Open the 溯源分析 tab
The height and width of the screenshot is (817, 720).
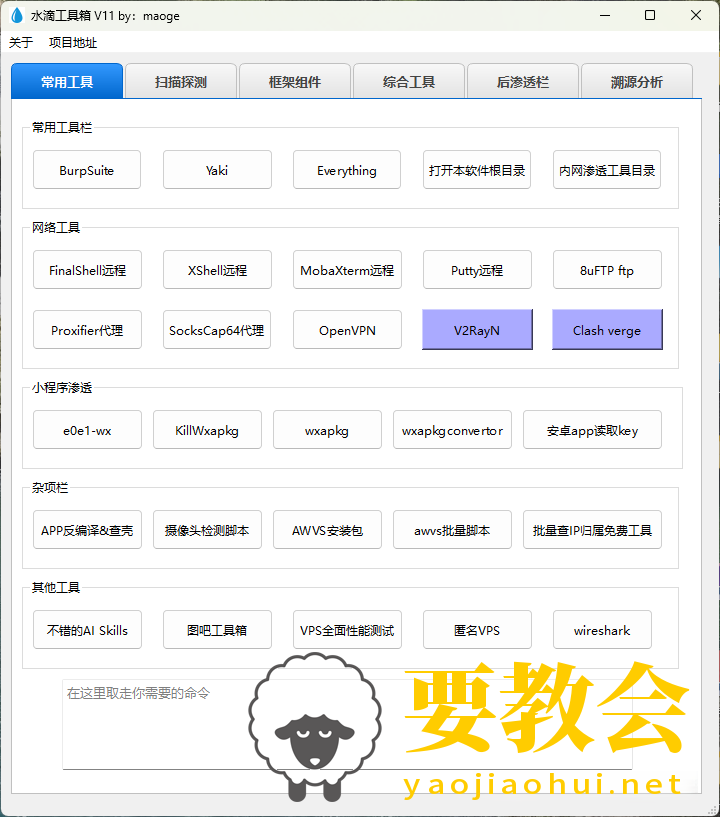[637, 82]
